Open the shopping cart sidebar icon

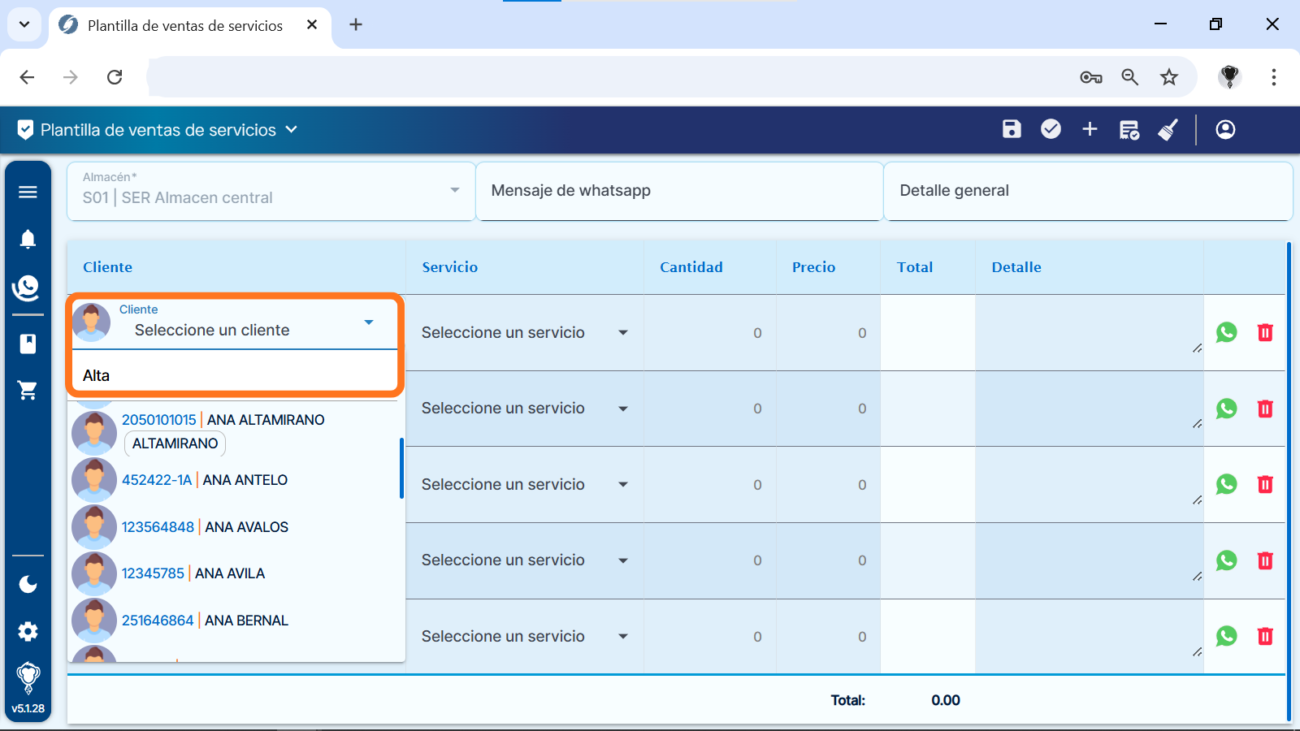pos(28,391)
